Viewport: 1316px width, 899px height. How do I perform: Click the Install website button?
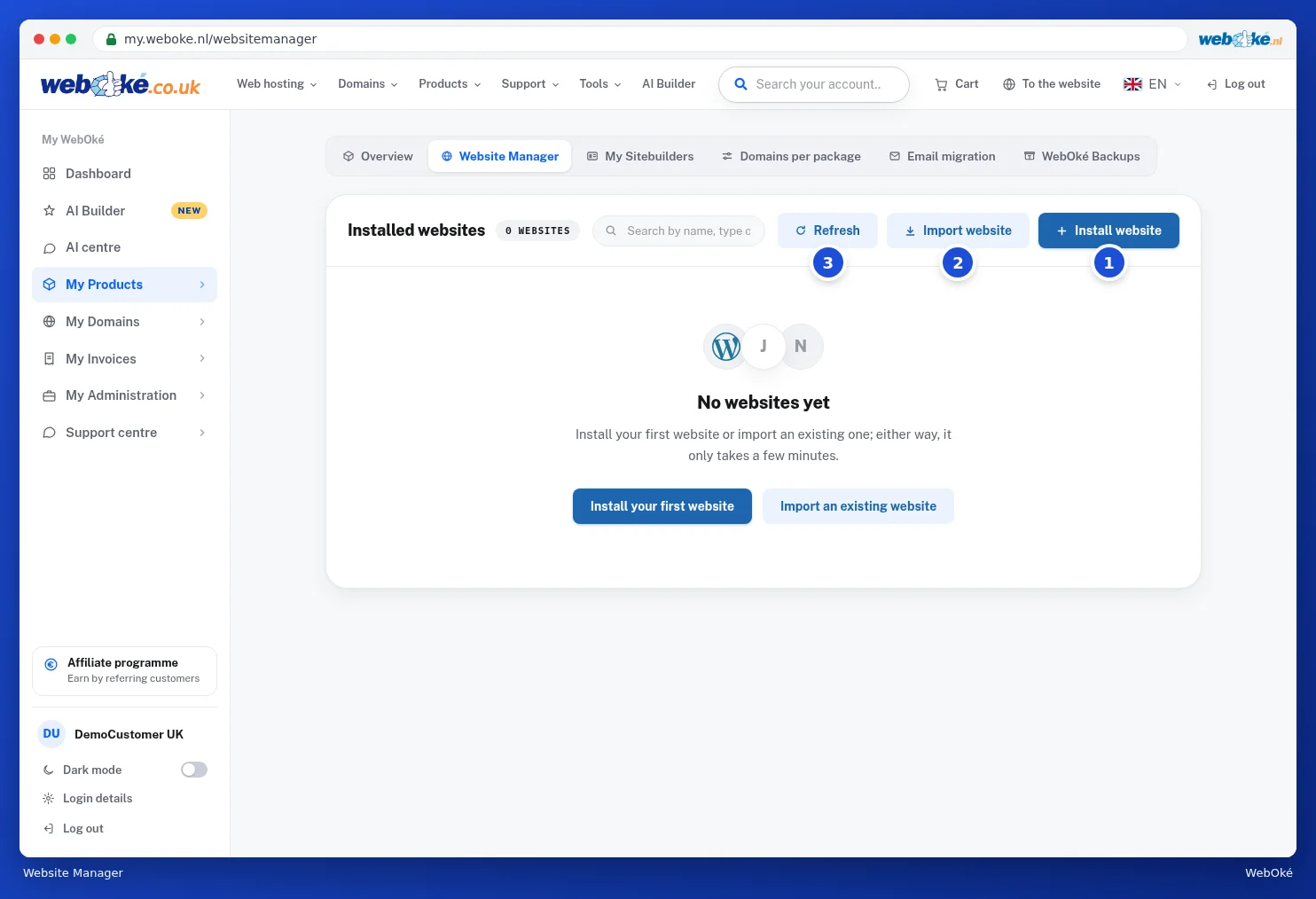click(x=1108, y=231)
